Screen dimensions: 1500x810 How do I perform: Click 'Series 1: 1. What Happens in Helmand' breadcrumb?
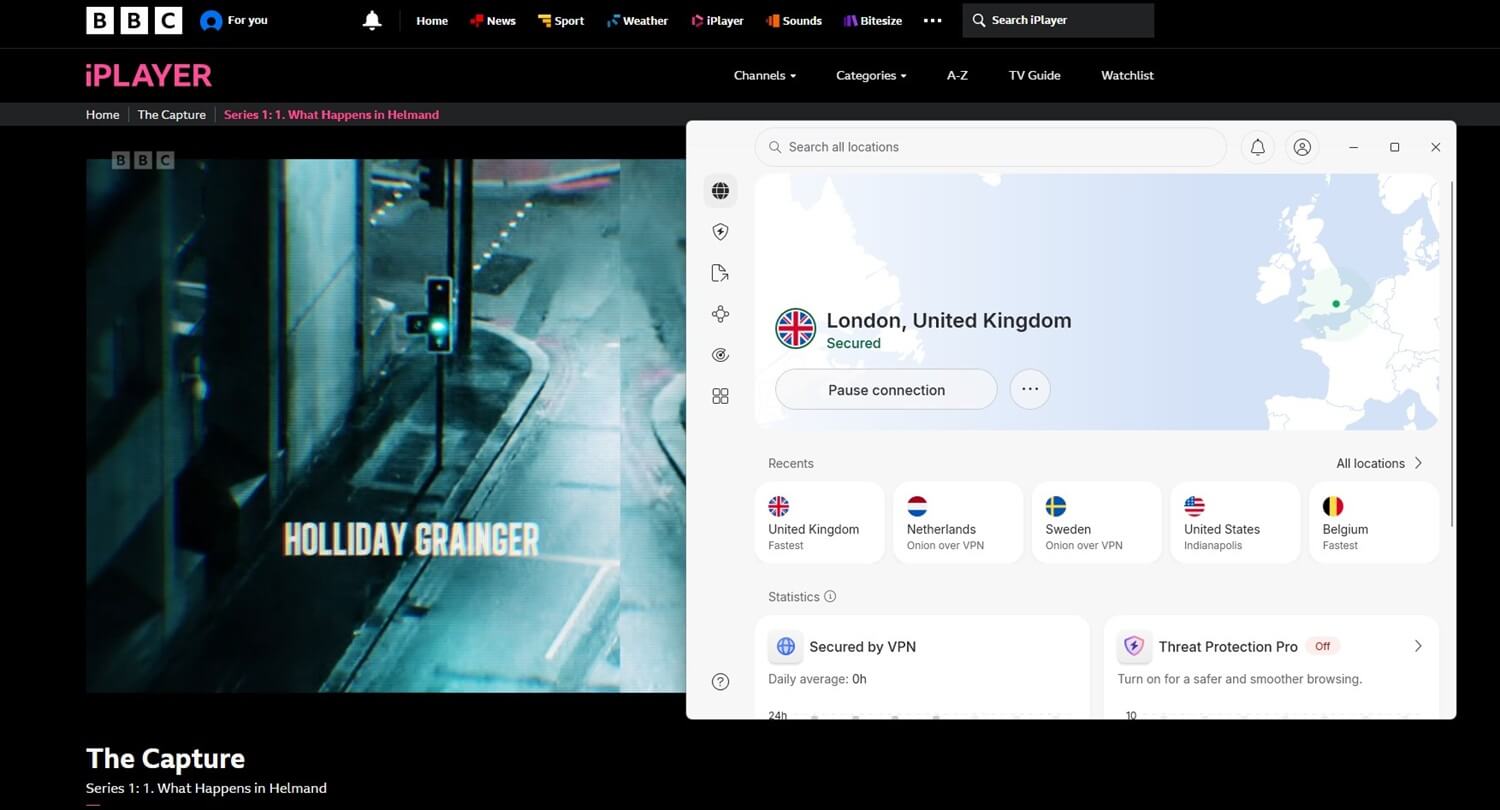click(x=331, y=114)
